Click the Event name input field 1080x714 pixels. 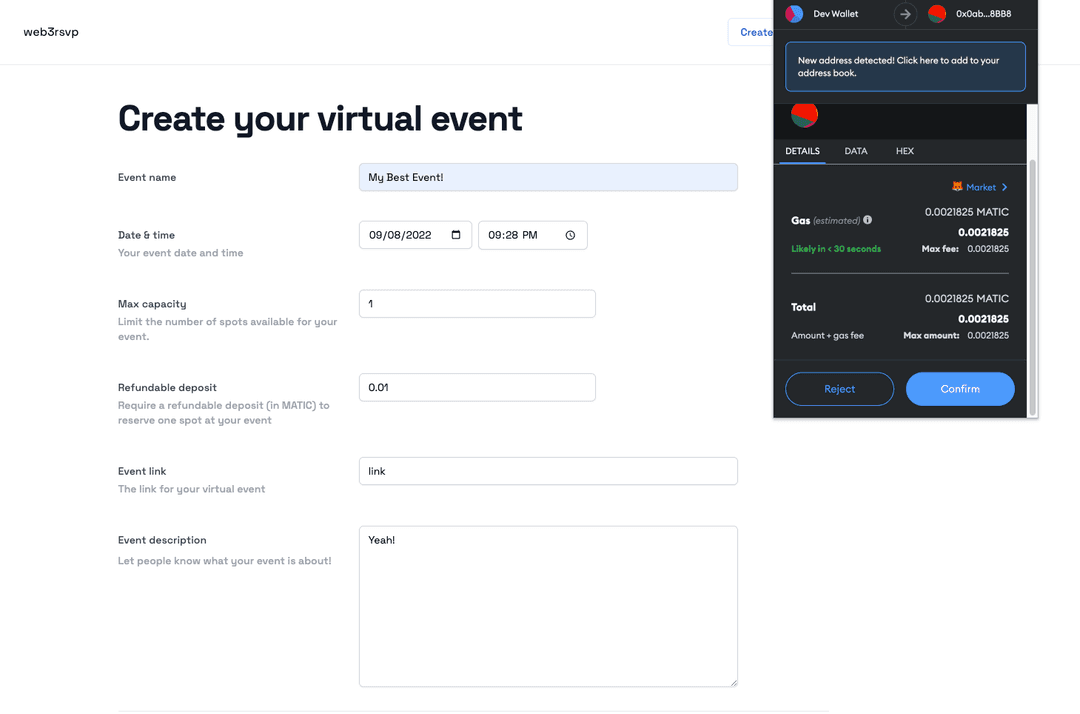coord(548,177)
